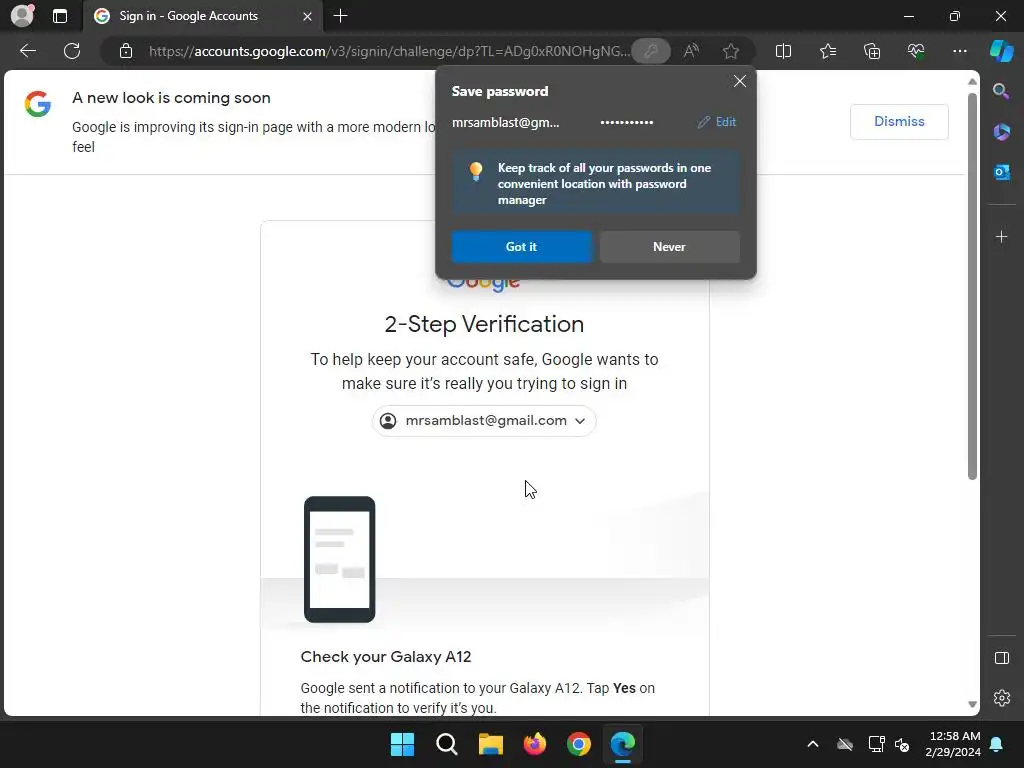This screenshot has height=768, width=1024.
Task: Open File Explorer from taskbar
Action: click(490, 744)
